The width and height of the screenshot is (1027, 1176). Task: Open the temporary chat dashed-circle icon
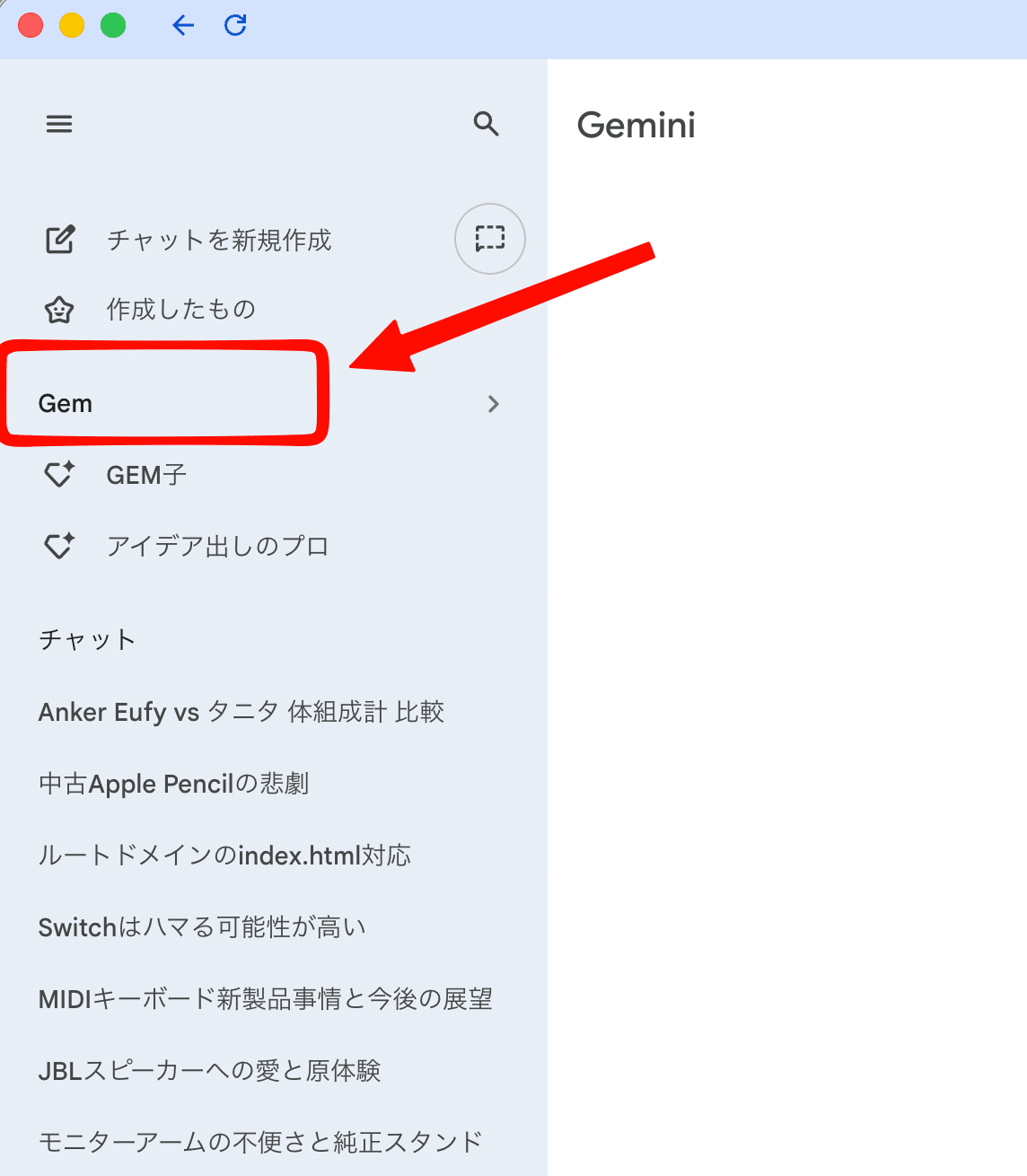(x=489, y=239)
